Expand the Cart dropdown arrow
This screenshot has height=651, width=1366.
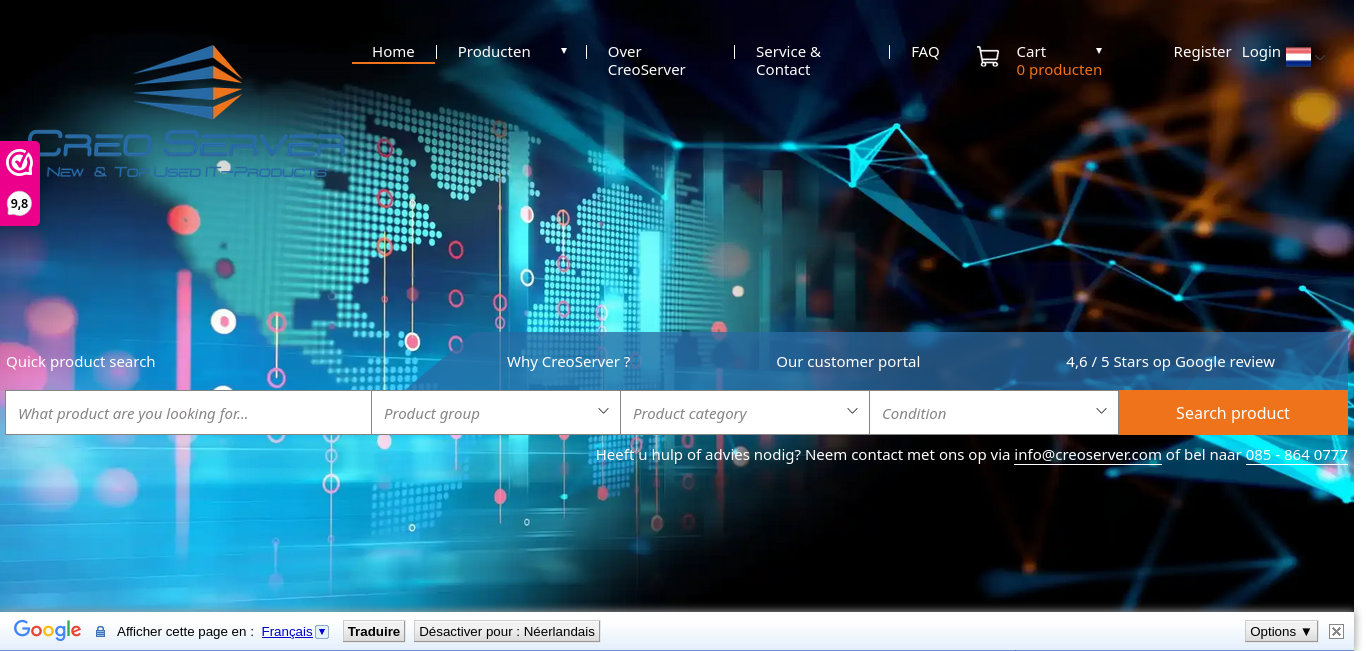click(1099, 50)
